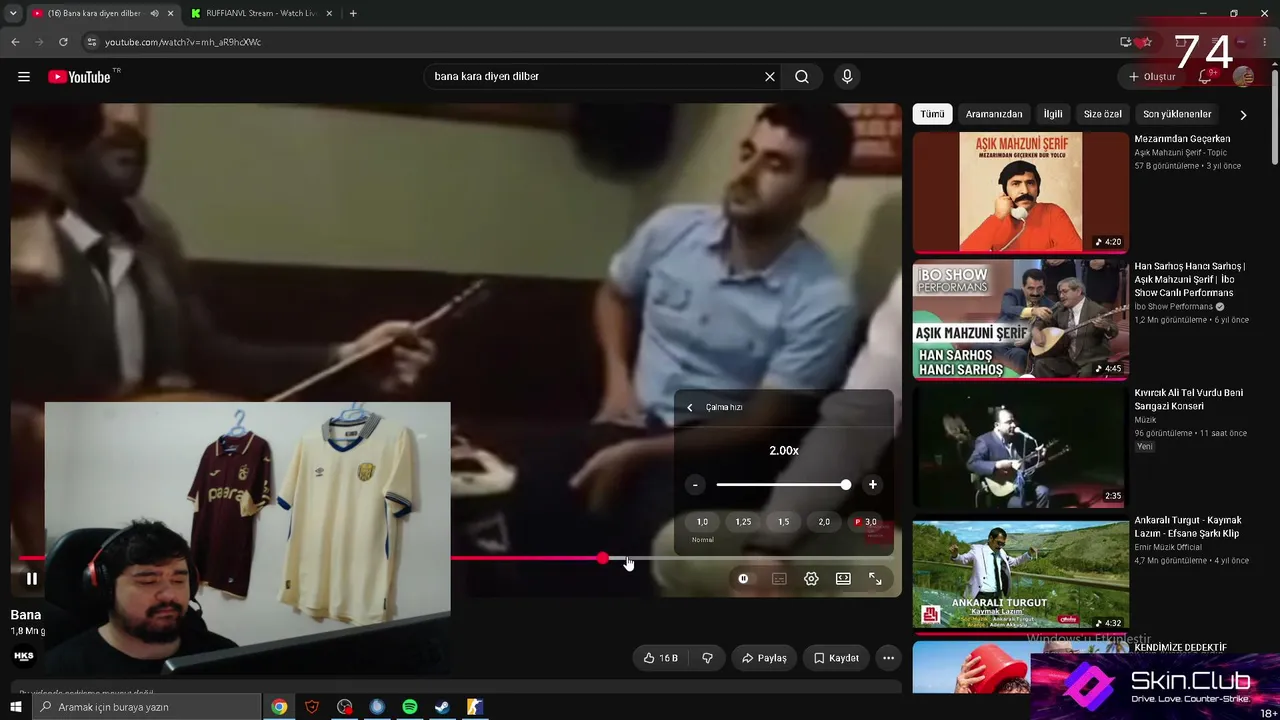Choose the premium 3,0 speed preset
This screenshot has height=720, width=1280.
[866, 522]
